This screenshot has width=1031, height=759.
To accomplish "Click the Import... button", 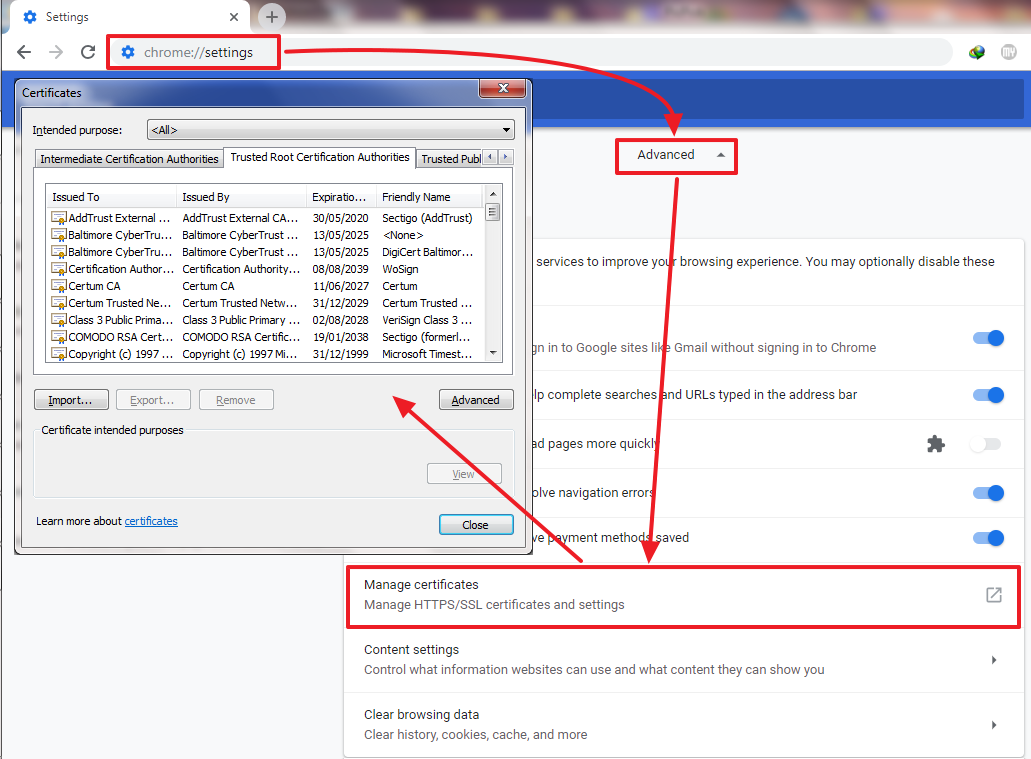I will [x=71, y=400].
